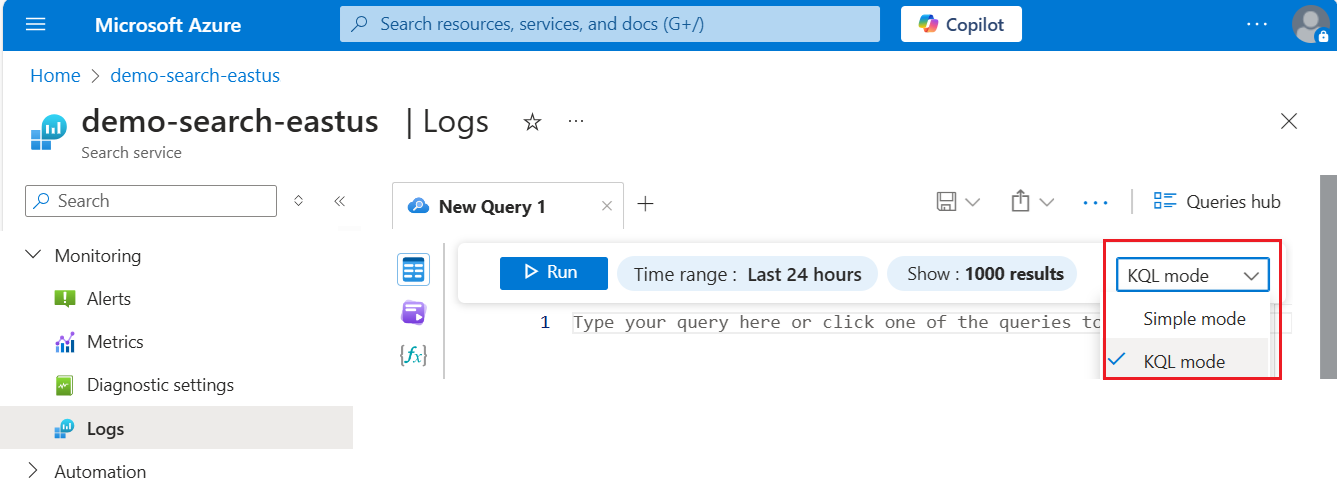Open the saved Queries side panel icon

pos(413,313)
